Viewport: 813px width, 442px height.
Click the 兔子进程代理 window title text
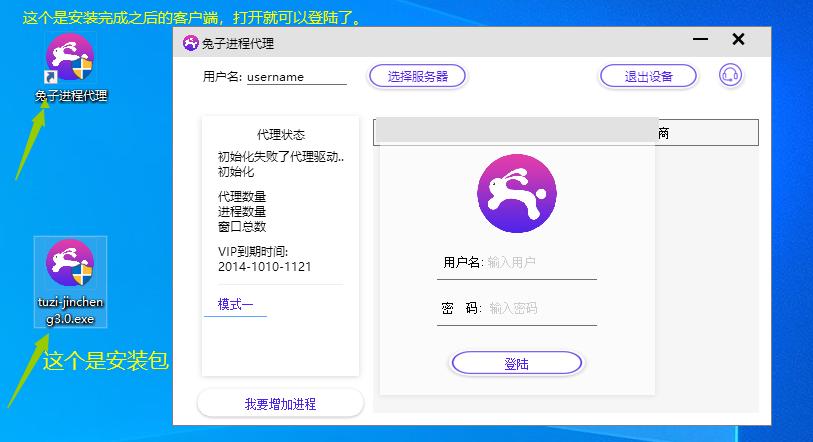[238, 43]
